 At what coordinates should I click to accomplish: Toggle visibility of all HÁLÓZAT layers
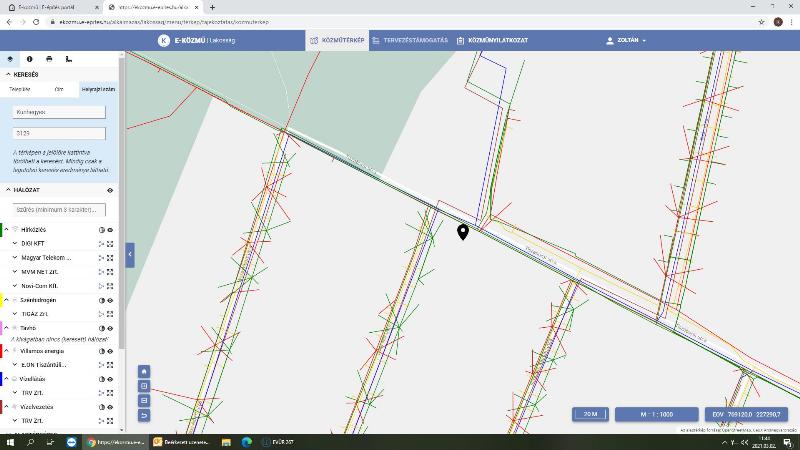click(110, 190)
